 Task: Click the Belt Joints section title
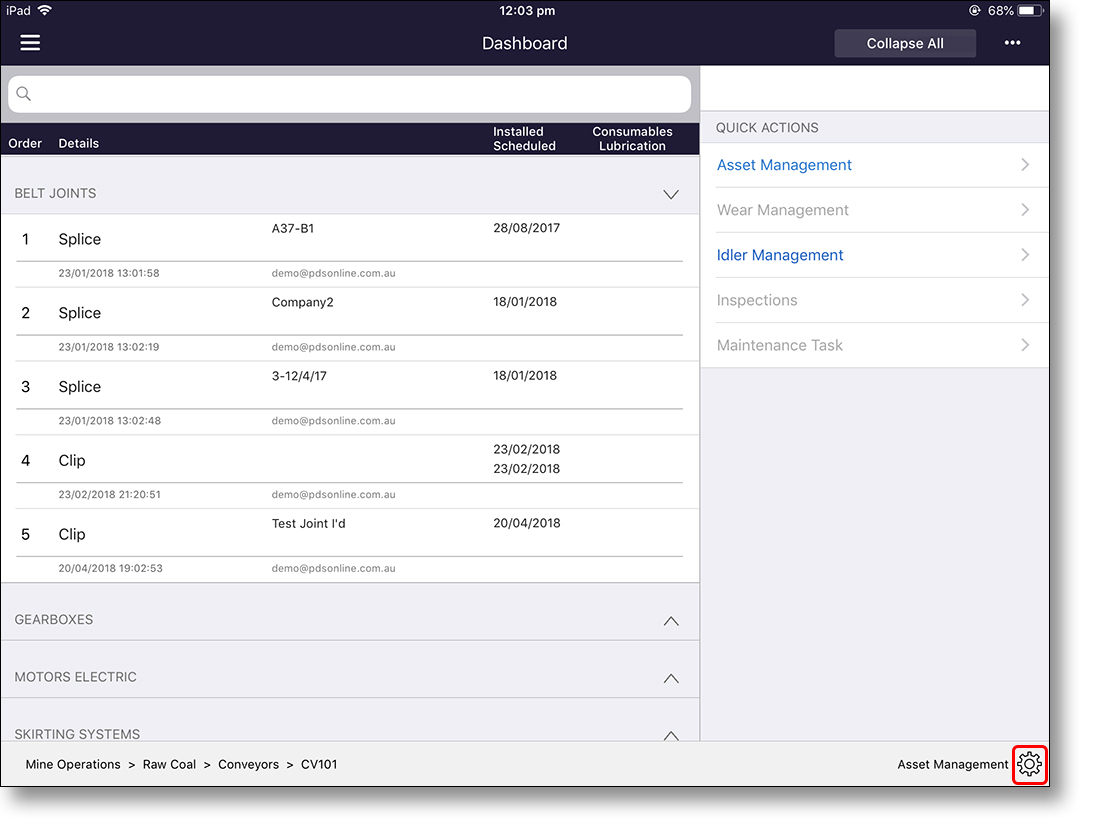(55, 194)
